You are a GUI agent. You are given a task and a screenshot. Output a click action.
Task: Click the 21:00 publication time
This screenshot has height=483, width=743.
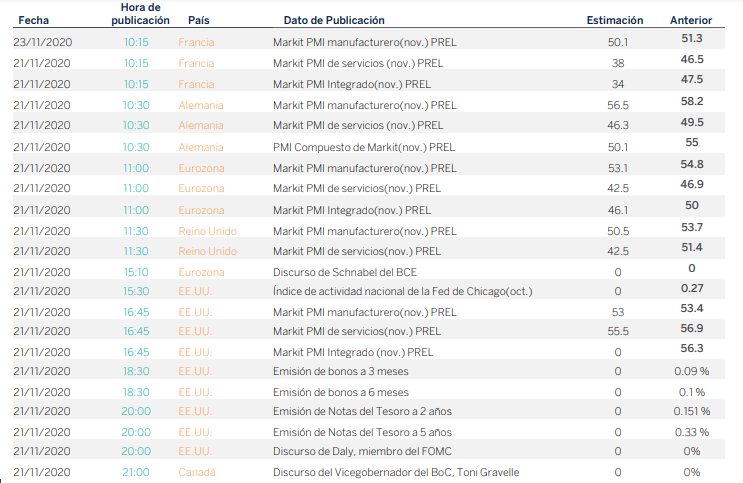coord(137,472)
